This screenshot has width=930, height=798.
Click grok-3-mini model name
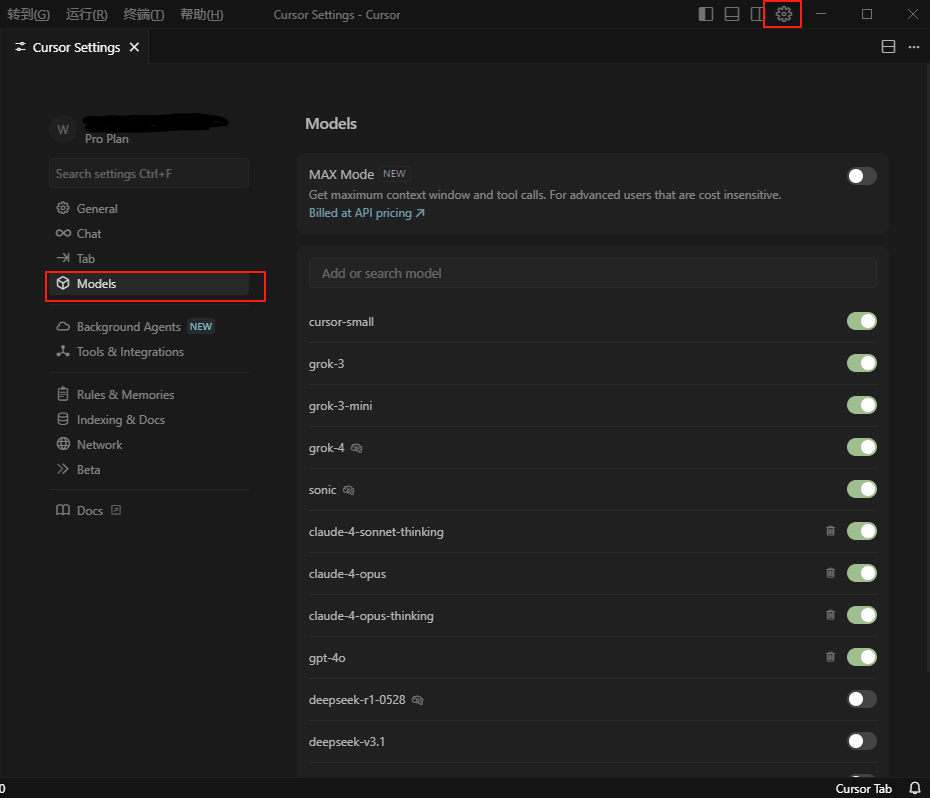(x=340, y=406)
